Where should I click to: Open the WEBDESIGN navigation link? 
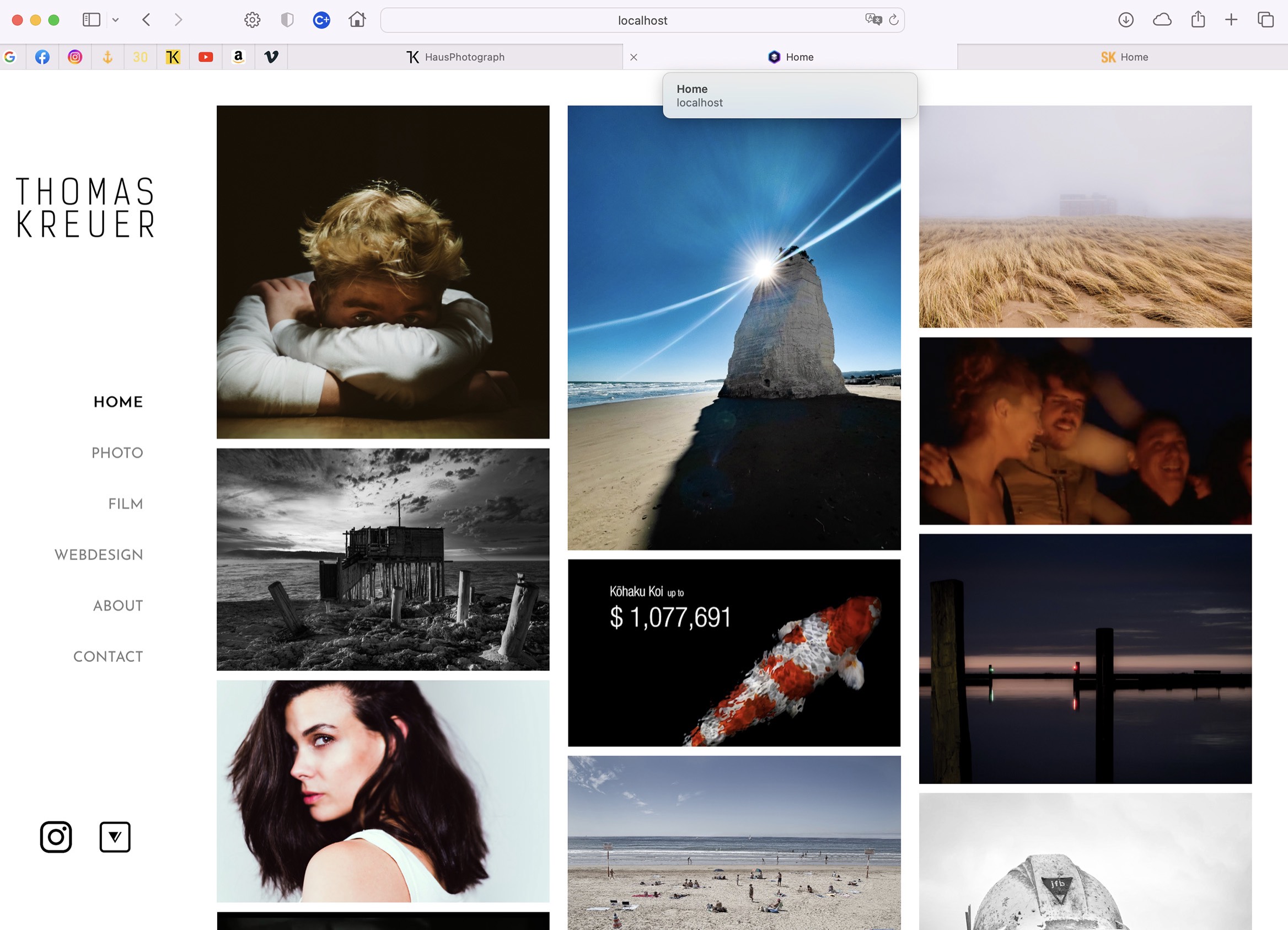[99, 554]
